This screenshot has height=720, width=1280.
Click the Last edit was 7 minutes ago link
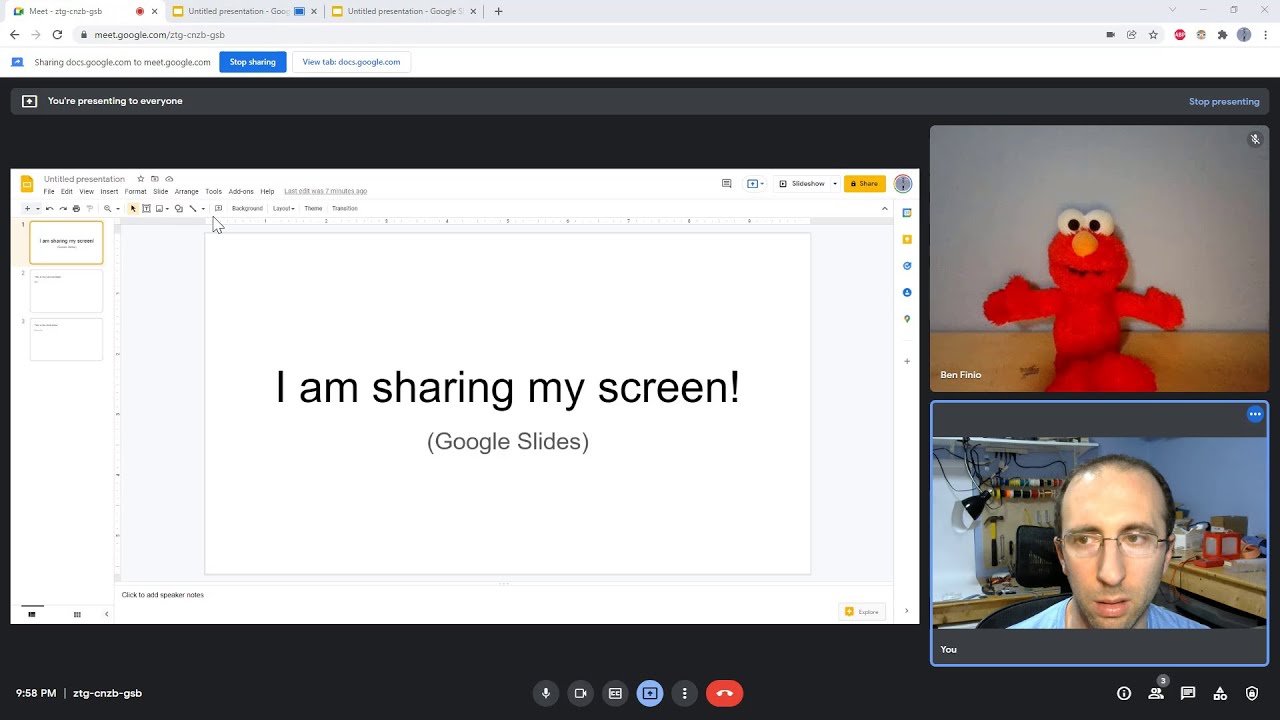point(326,191)
